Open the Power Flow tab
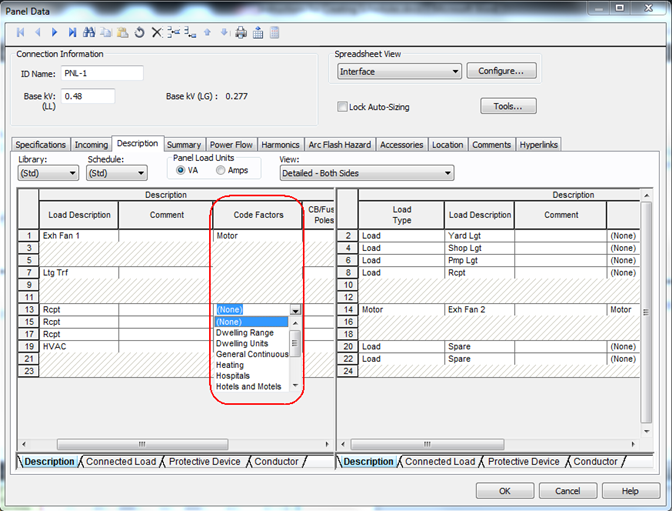Viewport: 672px width, 511px height. 231,145
